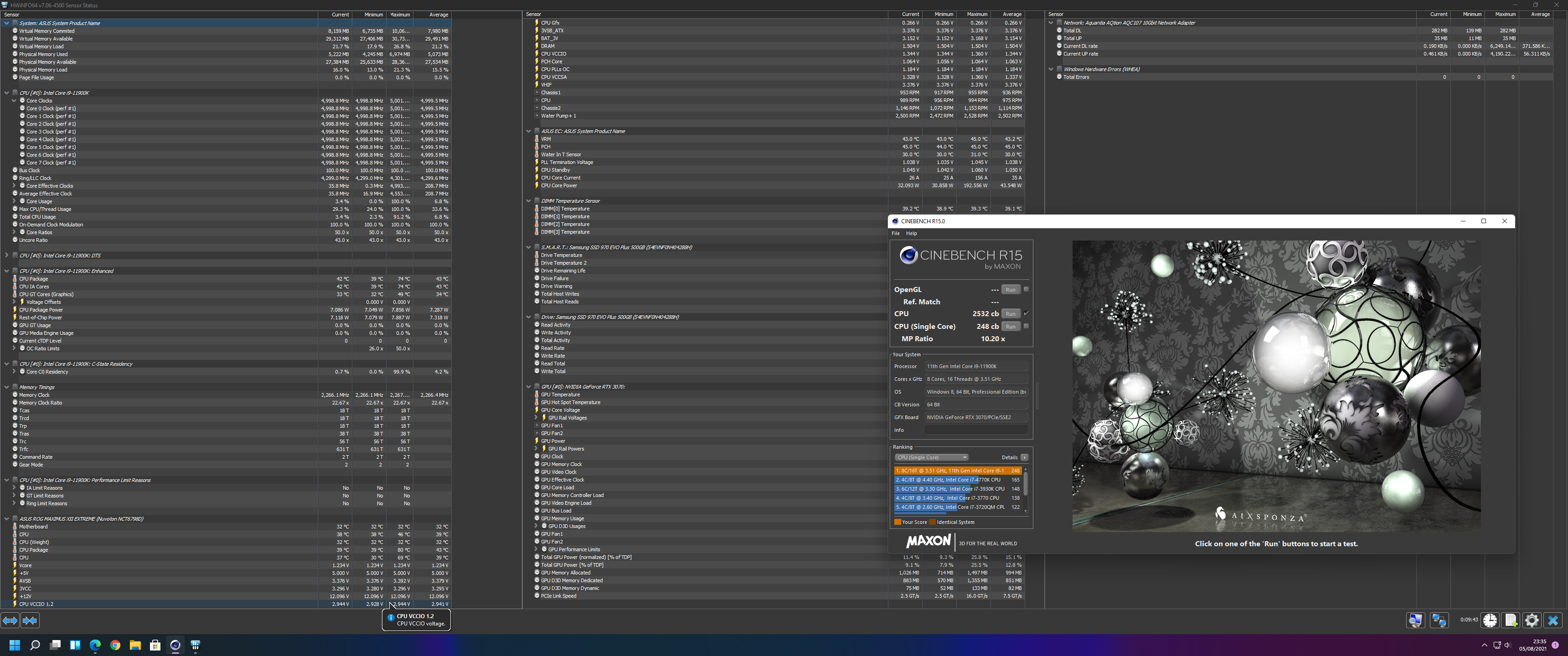
Task: Show hidden tray icons chevron
Action: point(1485,645)
